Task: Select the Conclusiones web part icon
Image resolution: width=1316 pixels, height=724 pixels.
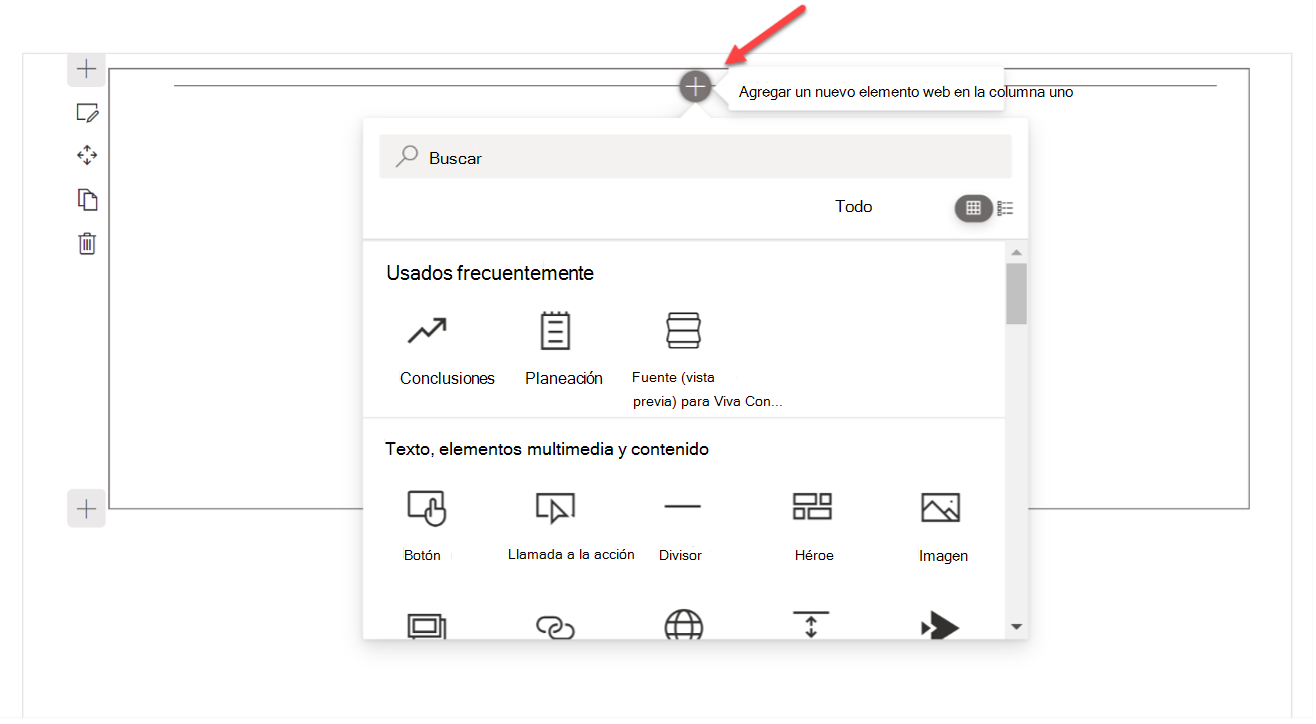Action: coord(426,331)
